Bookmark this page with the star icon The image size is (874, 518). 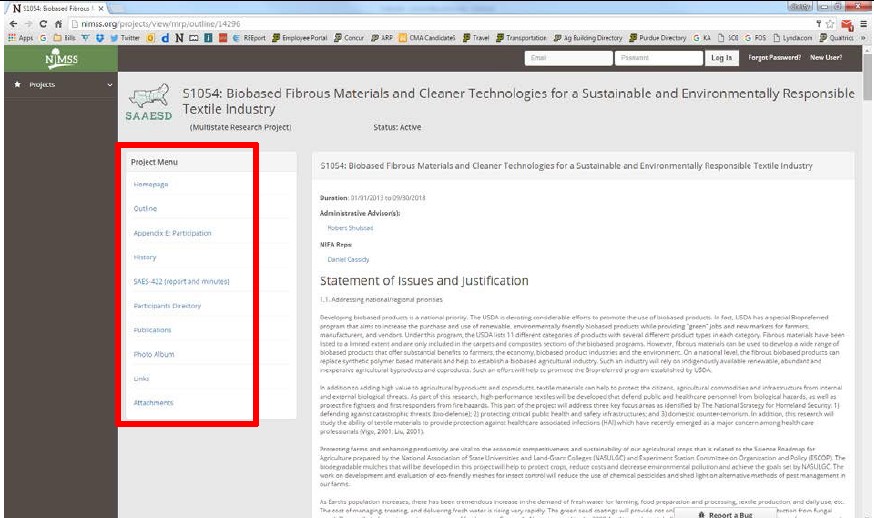[829, 23]
